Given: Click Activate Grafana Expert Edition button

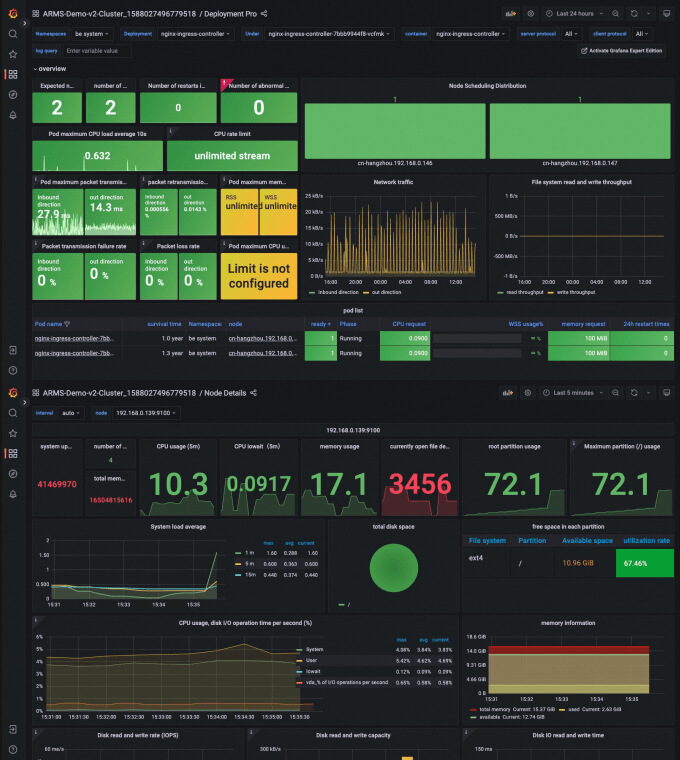Looking at the screenshot, I should (x=621, y=50).
